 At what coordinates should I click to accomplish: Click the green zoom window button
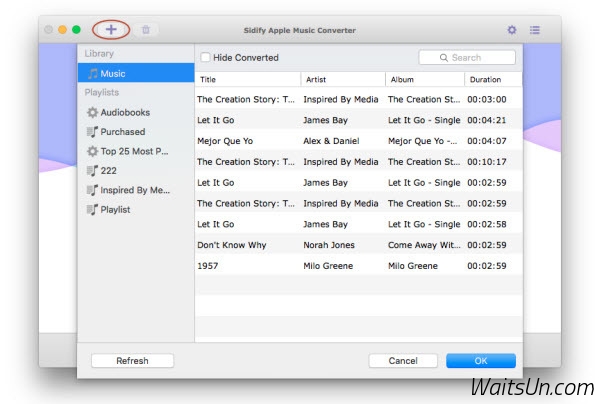77,29
